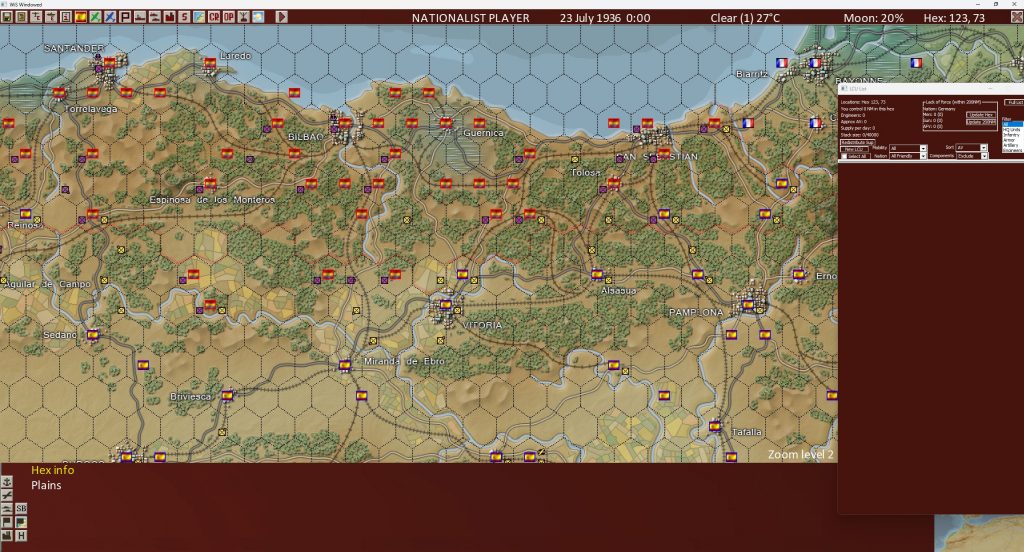
Task: Click the Update Hex button
Action: 980,115
